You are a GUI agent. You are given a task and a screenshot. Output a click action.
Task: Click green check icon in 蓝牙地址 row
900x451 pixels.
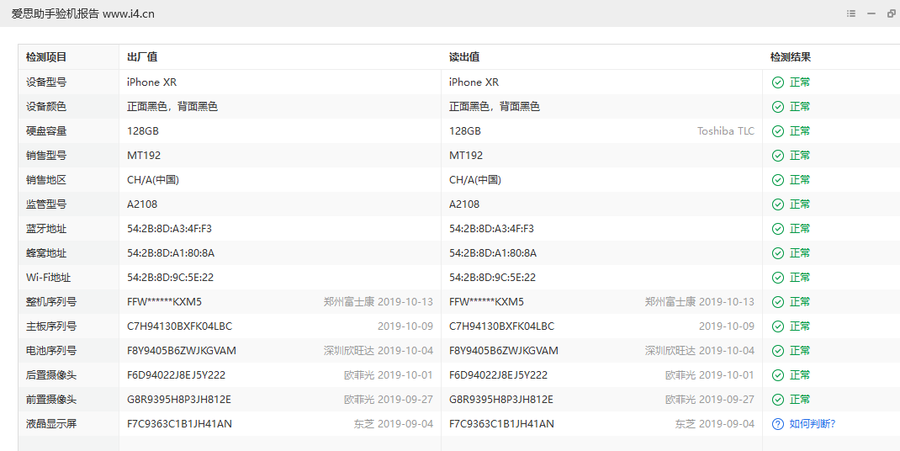click(778, 229)
